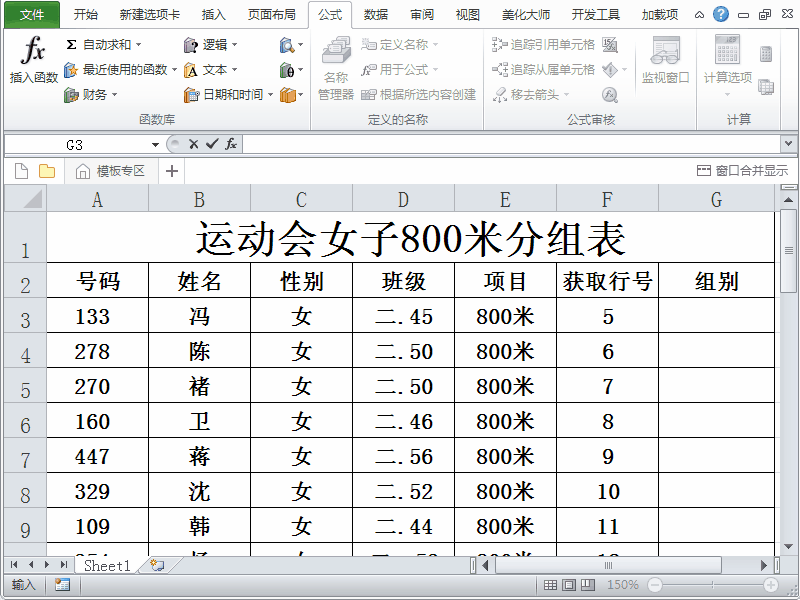Open the Error Checking dropdown arrow
This screenshot has width=800, height=600.
(x=624, y=69)
